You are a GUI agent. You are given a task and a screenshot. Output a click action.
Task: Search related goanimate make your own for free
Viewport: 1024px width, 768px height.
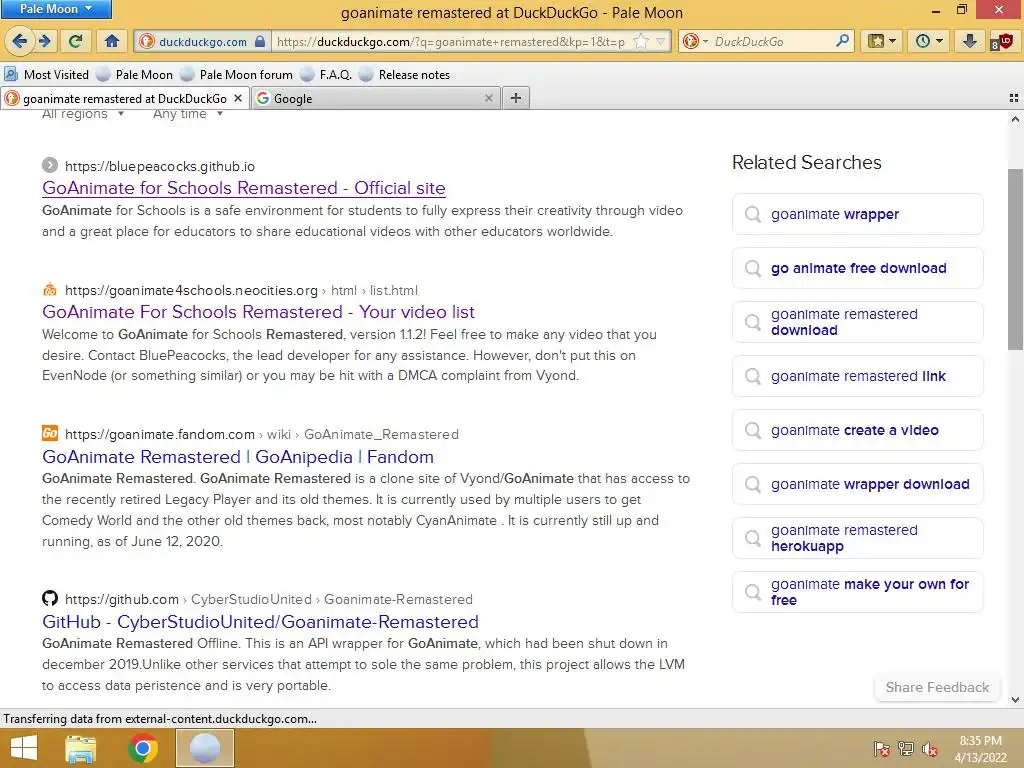pos(857,592)
